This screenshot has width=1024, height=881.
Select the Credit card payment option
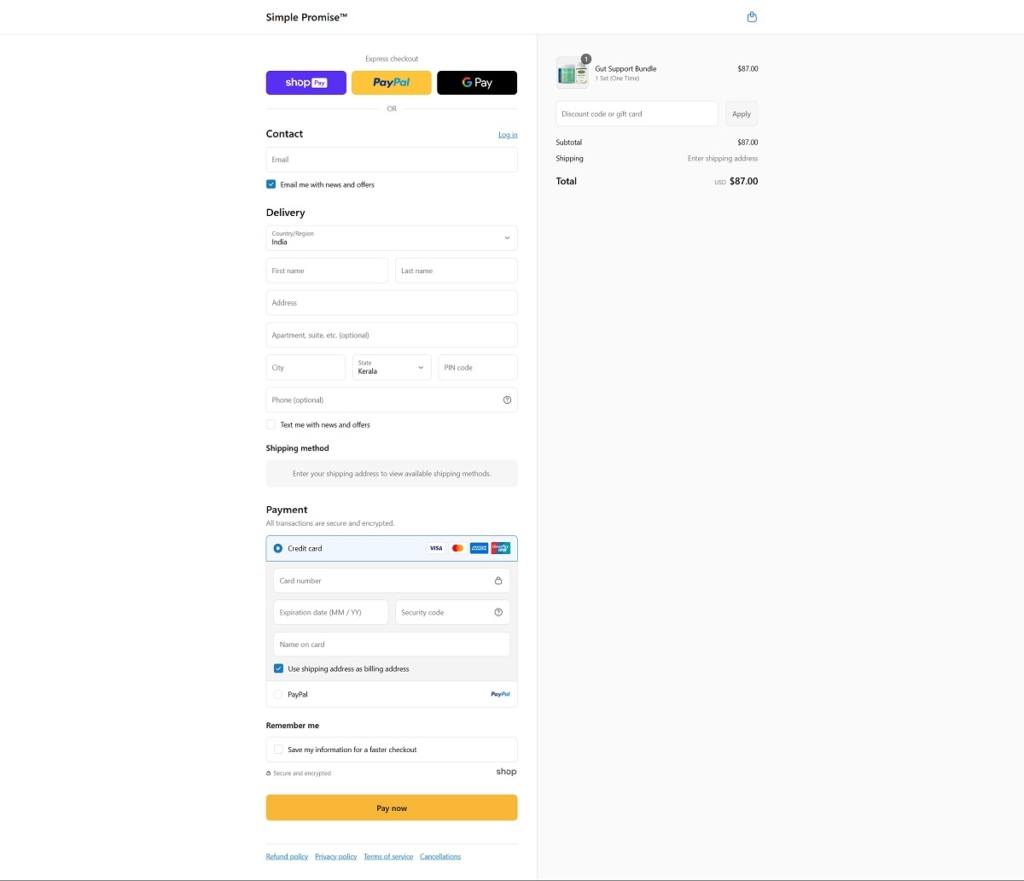coord(279,549)
